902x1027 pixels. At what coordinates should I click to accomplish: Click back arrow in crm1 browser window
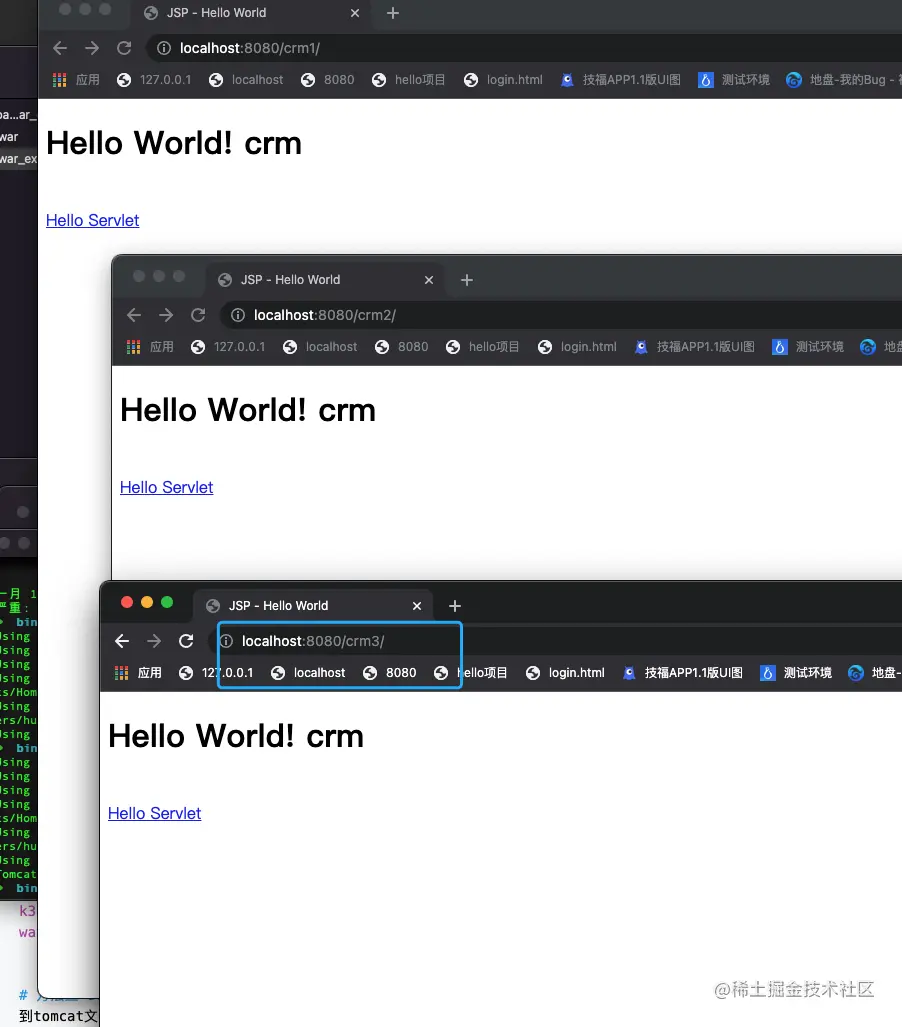click(60, 48)
